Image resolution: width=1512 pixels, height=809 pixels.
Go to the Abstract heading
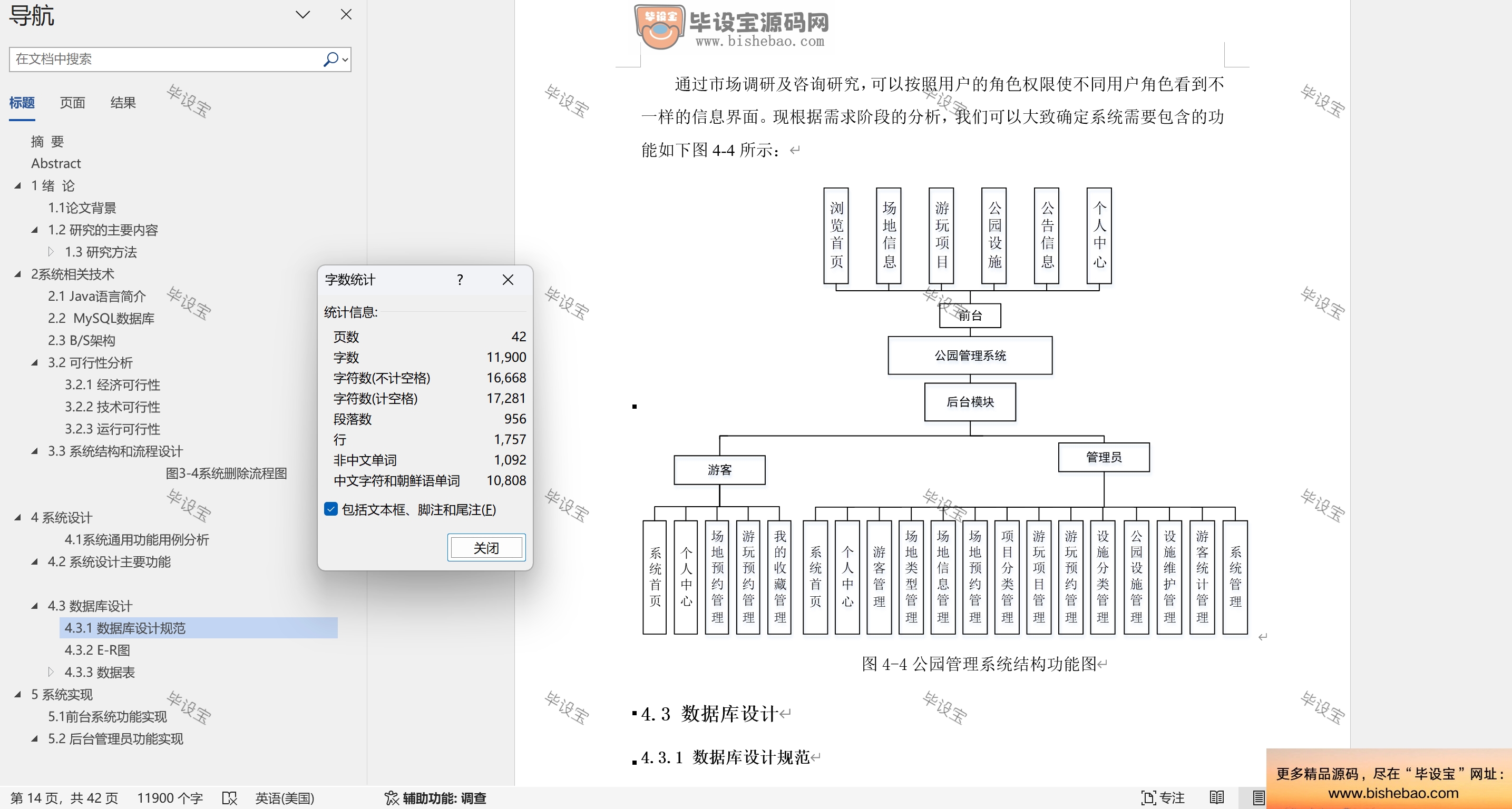[56, 163]
